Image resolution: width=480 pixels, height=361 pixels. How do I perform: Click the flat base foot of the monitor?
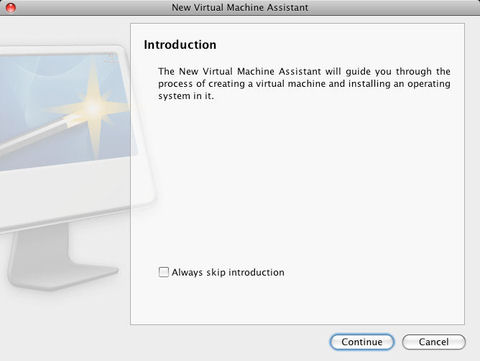coord(63,277)
